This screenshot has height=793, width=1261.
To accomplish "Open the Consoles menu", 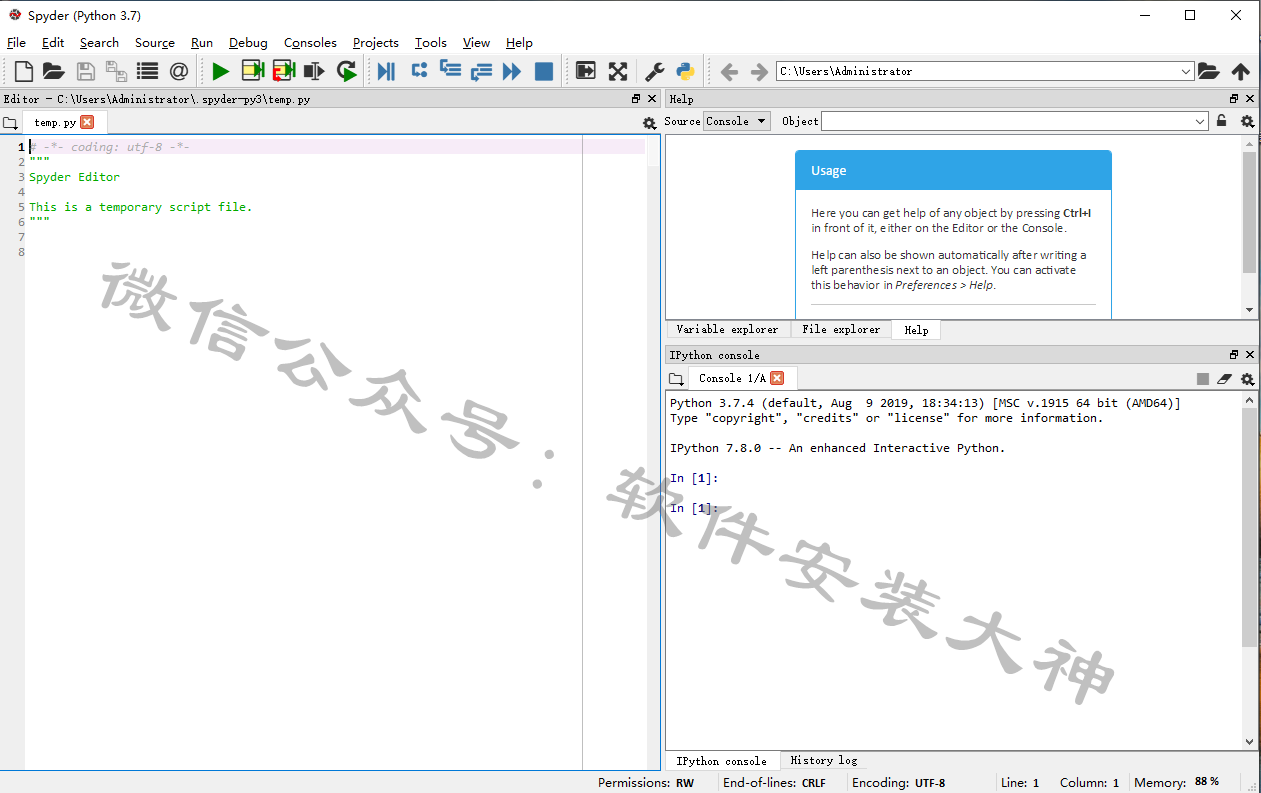I will coord(310,43).
